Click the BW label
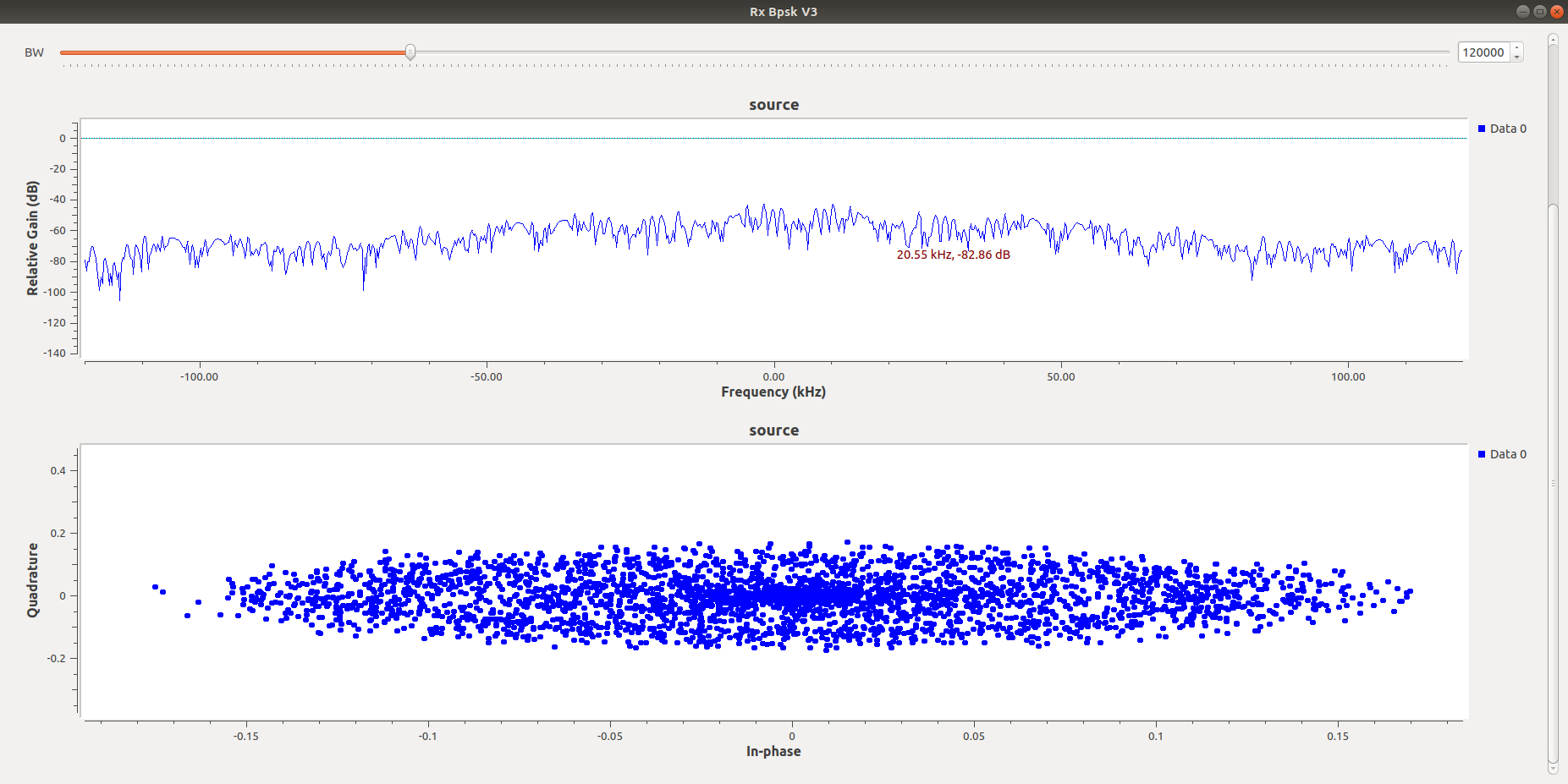 tap(34, 52)
